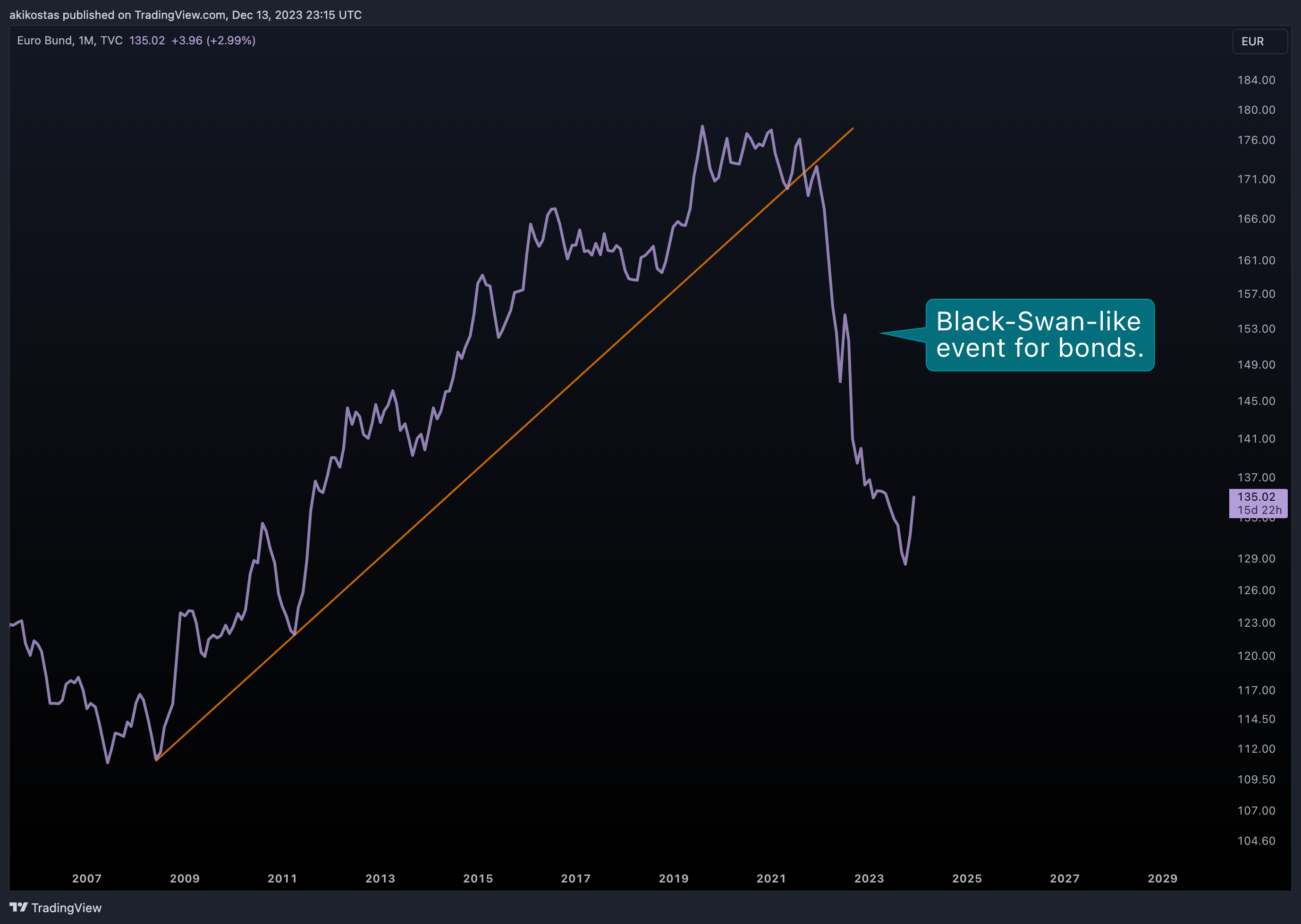
Task: Click the +3.96 (+2.99%) change value
Action: [213, 41]
